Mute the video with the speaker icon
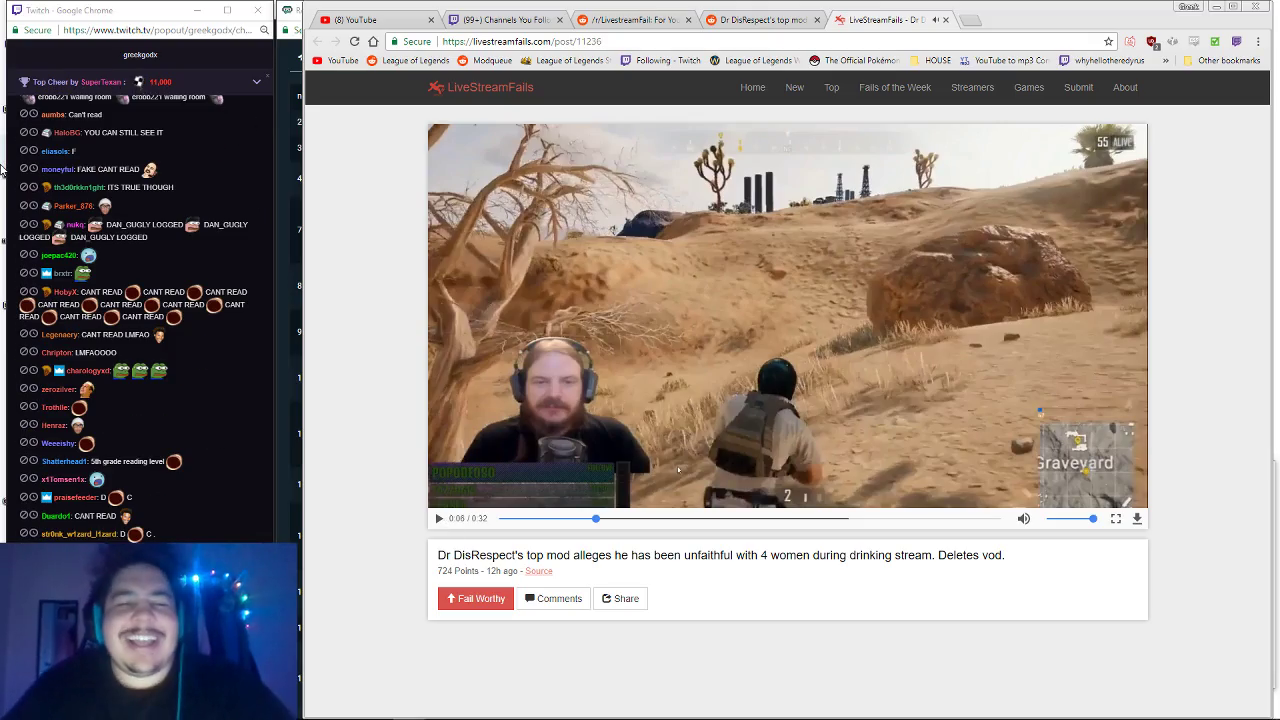The height and width of the screenshot is (720, 1280). click(x=1023, y=519)
